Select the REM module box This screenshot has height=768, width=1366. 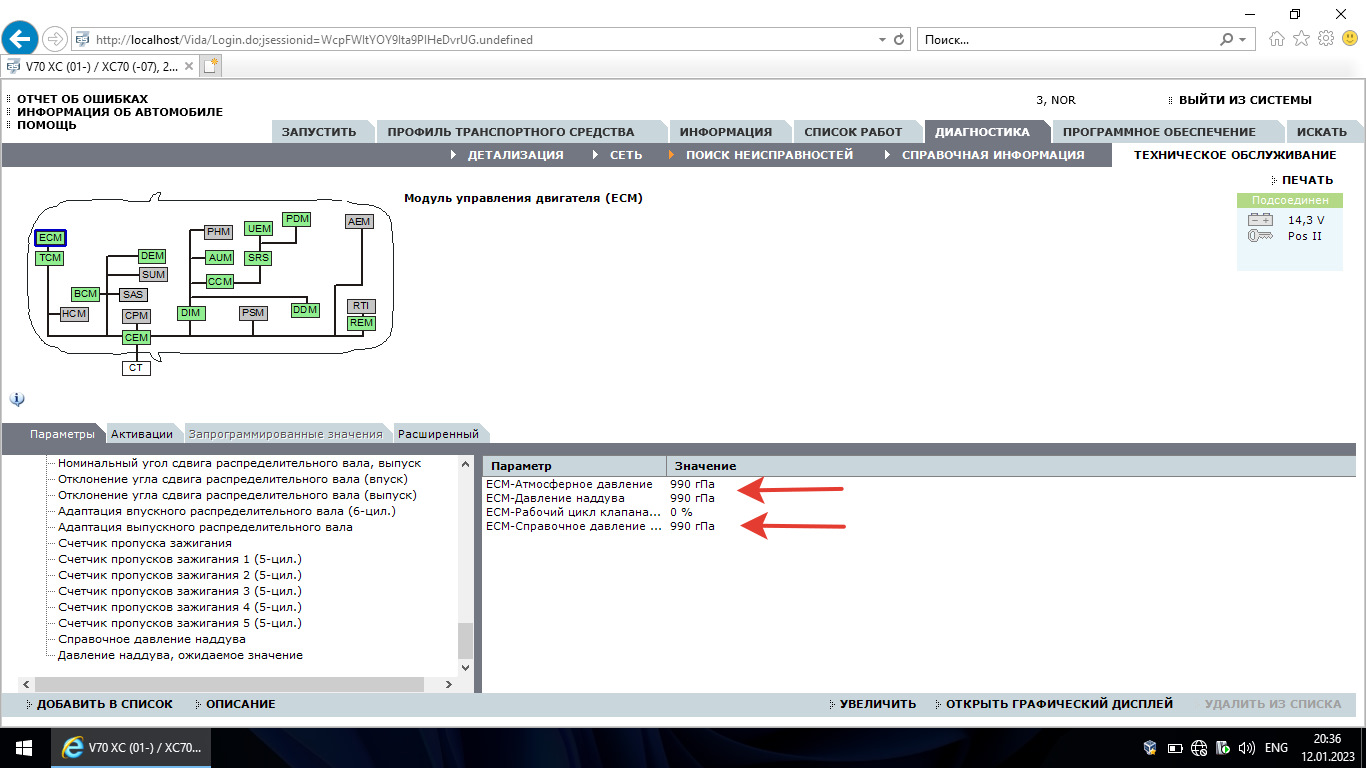(361, 323)
